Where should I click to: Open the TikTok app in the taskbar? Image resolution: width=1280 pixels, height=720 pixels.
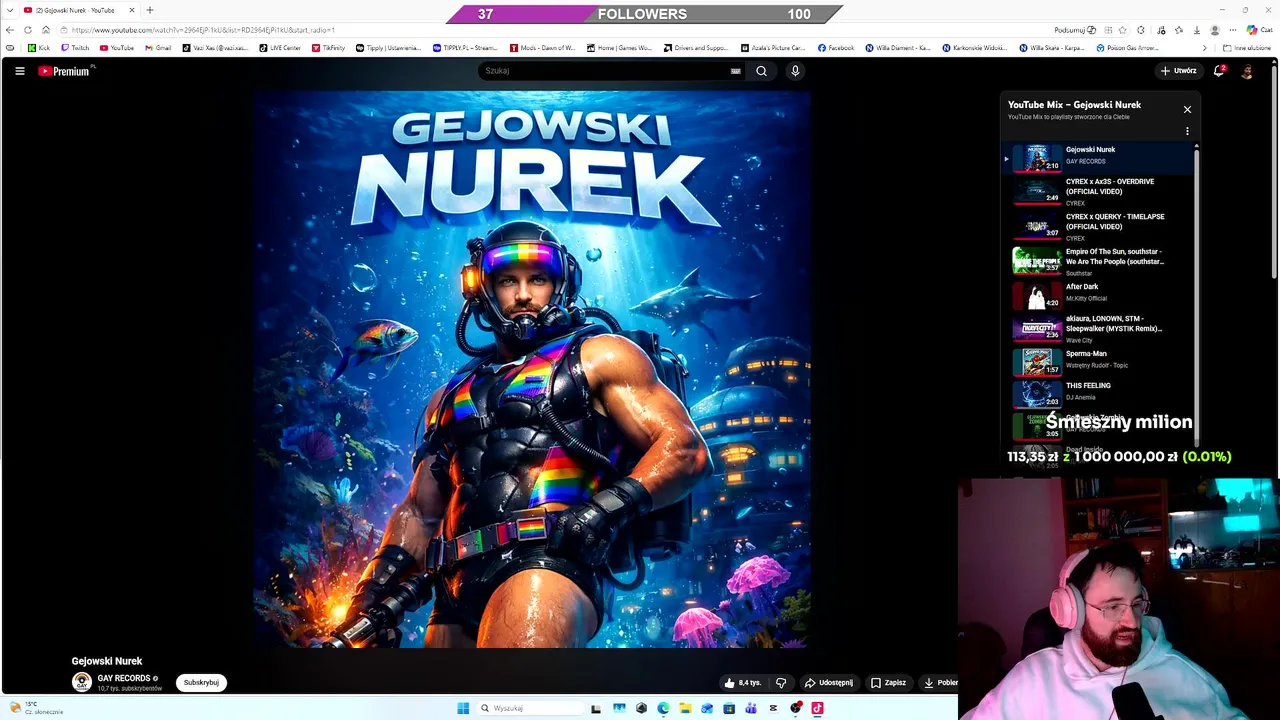pos(817,708)
